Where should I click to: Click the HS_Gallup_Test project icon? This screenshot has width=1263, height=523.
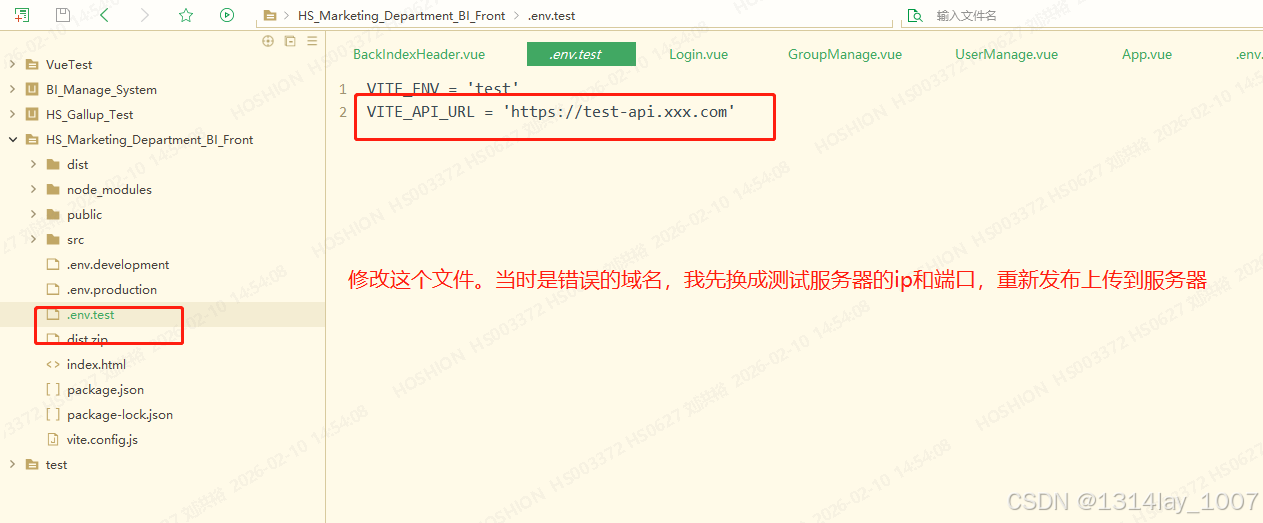[x=32, y=114]
